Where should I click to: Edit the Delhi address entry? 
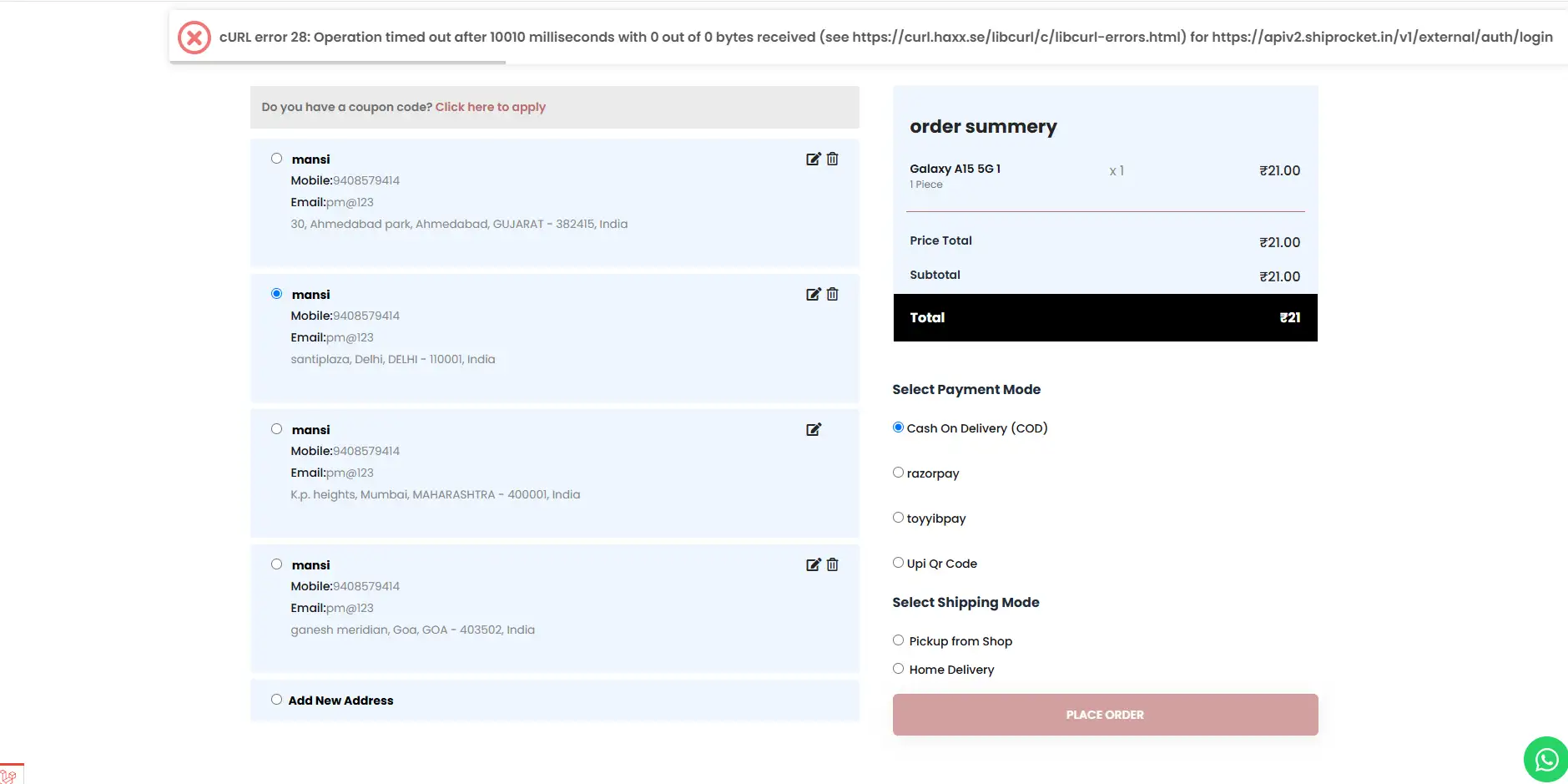click(x=813, y=294)
